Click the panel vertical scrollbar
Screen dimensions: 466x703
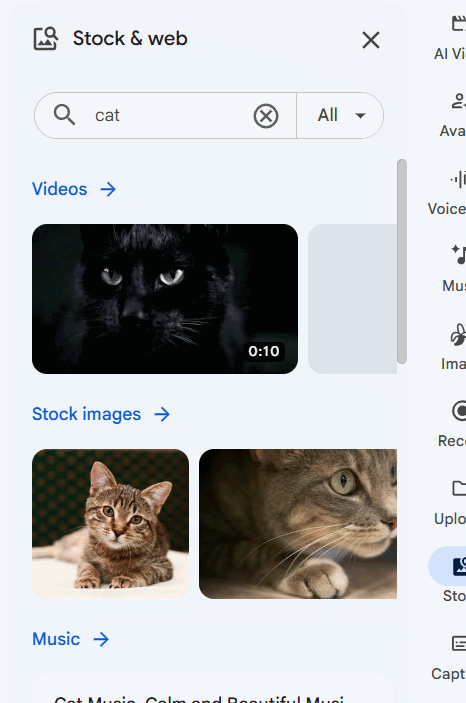point(402,261)
